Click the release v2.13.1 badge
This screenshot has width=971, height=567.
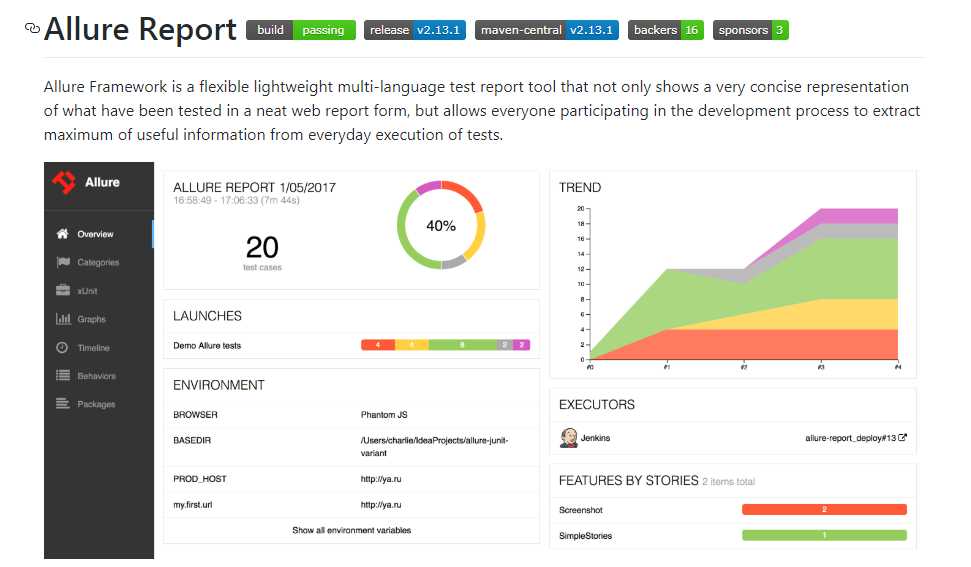pos(415,30)
